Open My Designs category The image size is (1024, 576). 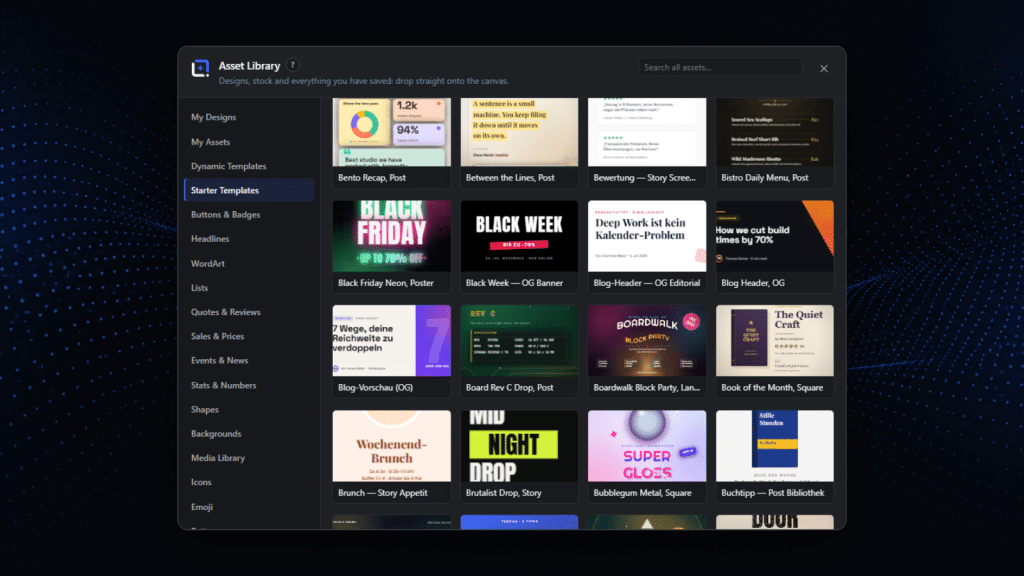coord(249,118)
